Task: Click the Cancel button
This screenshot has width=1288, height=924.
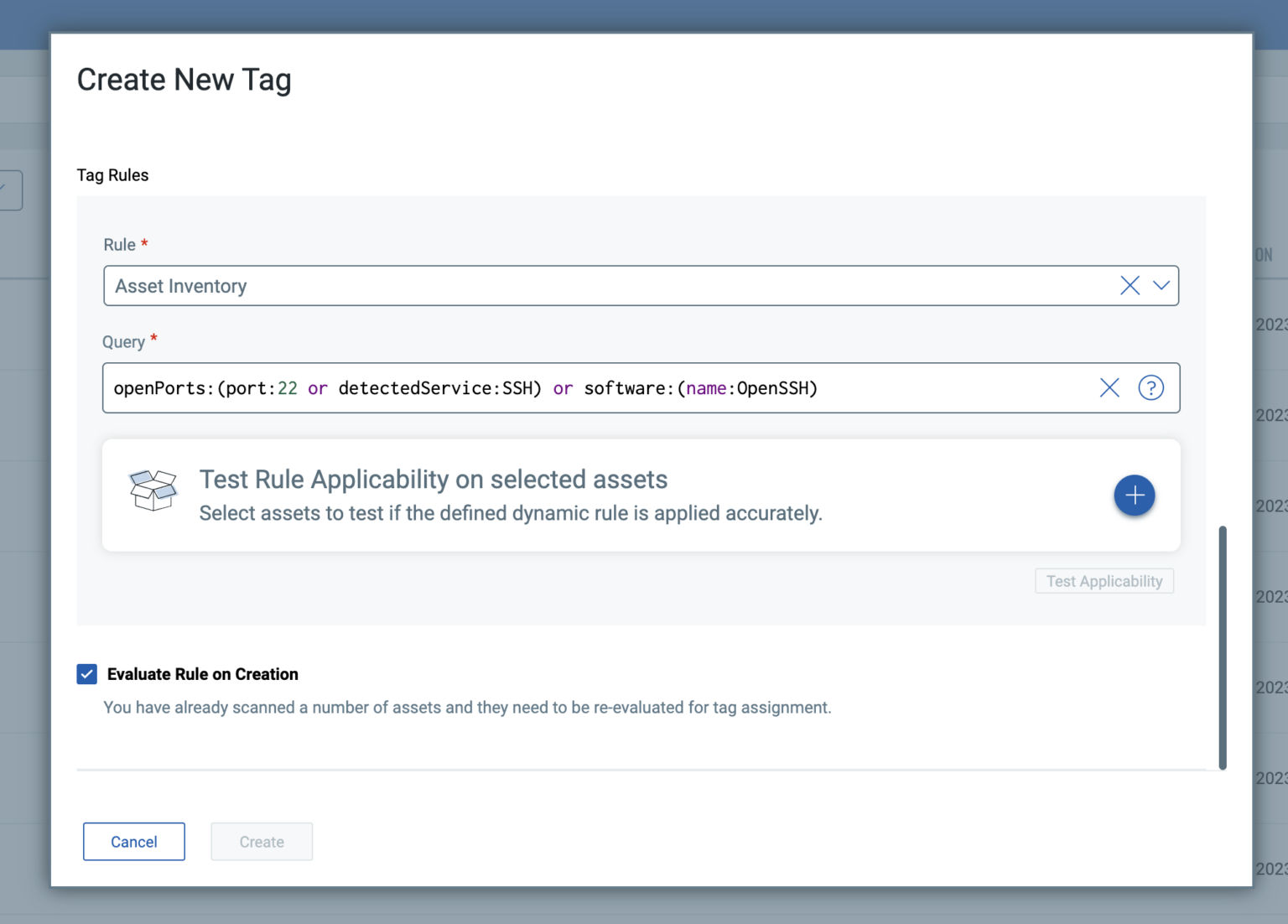Action: pos(133,841)
